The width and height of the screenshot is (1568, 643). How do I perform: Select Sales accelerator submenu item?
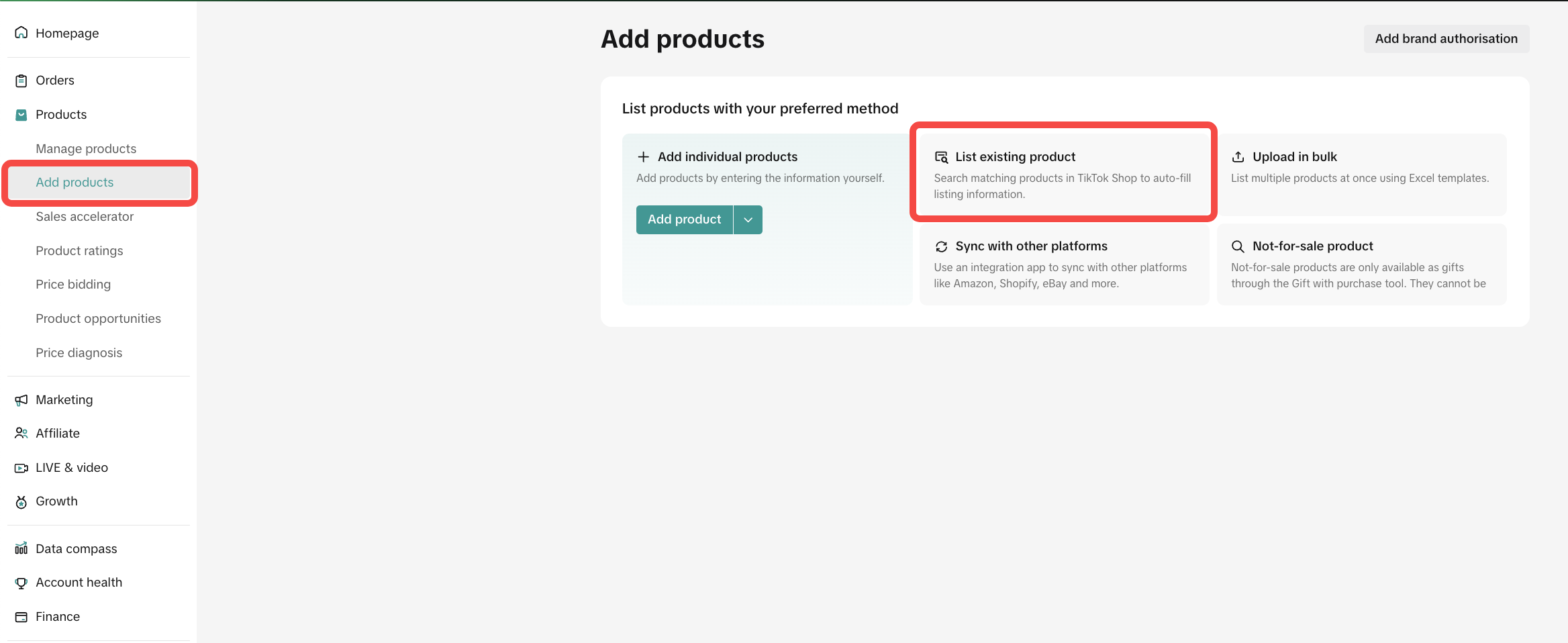coord(85,217)
